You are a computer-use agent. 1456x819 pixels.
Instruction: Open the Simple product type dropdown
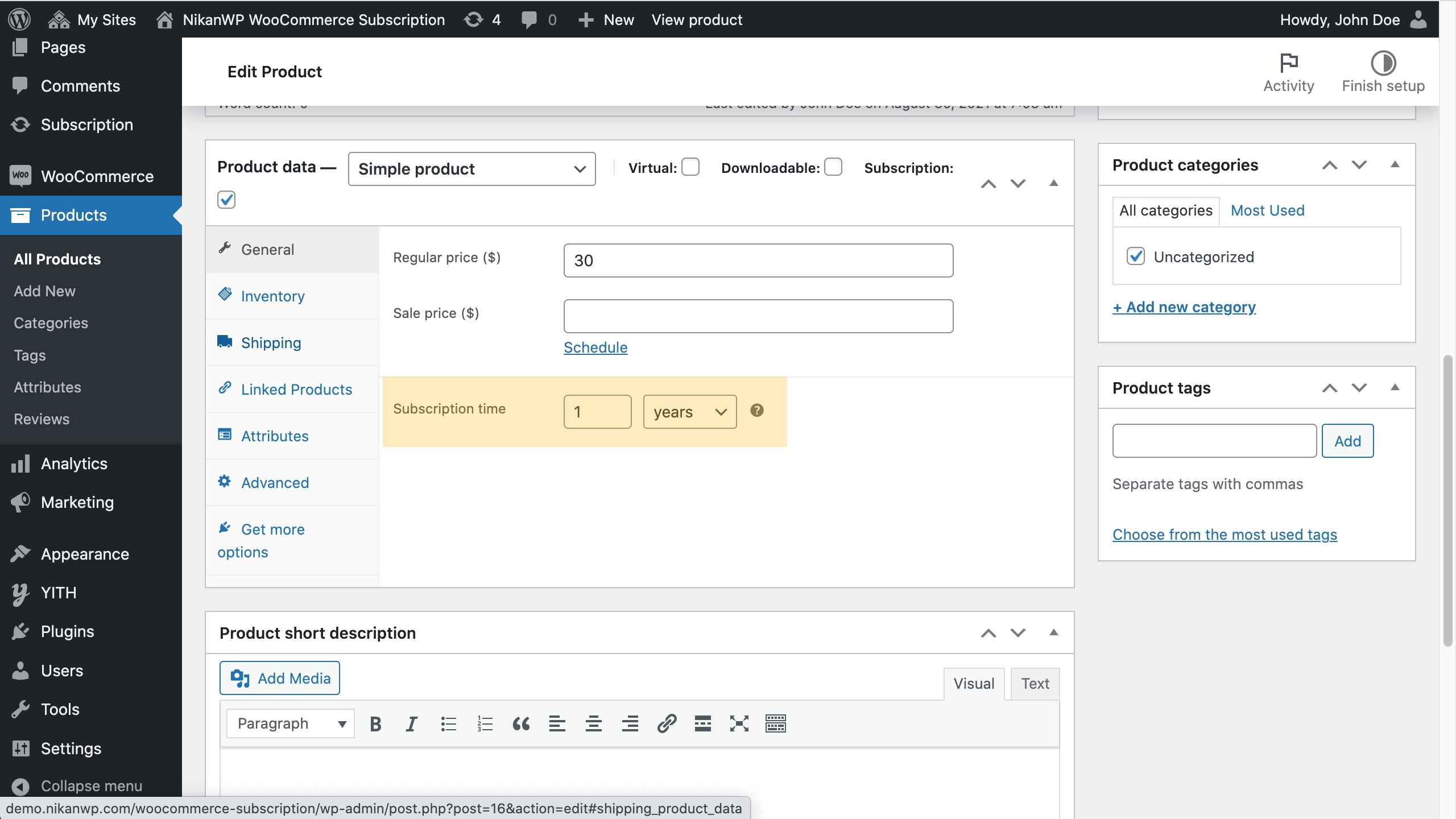tap(471, 169)
